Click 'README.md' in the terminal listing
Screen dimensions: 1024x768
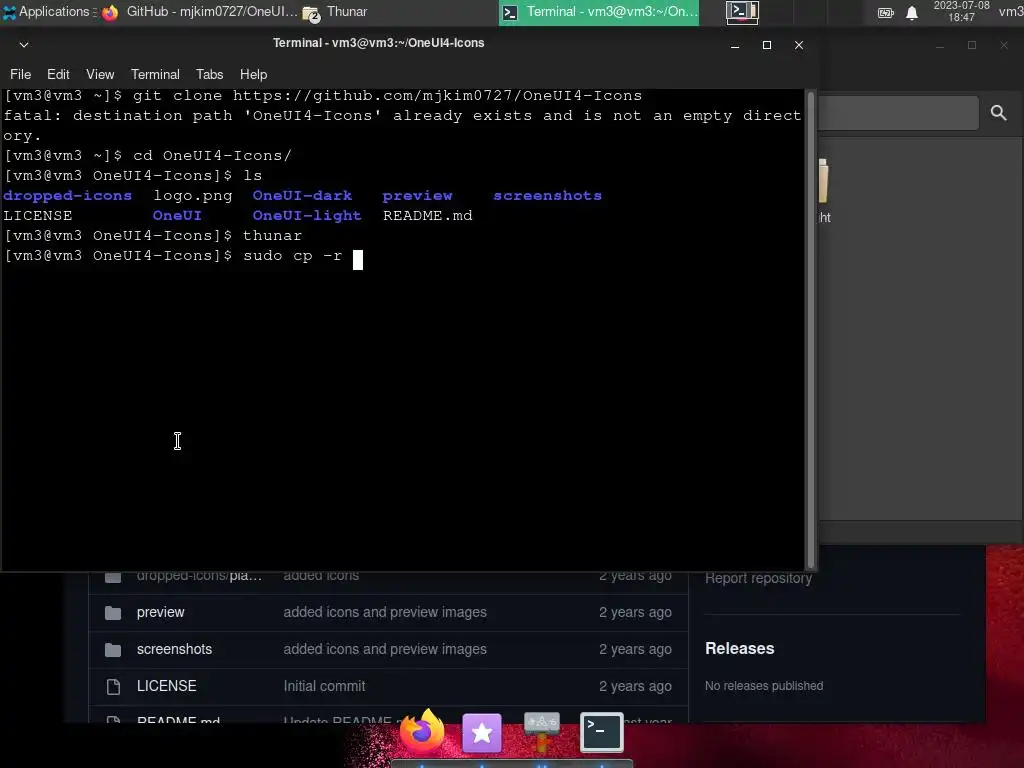coord(427,216)
